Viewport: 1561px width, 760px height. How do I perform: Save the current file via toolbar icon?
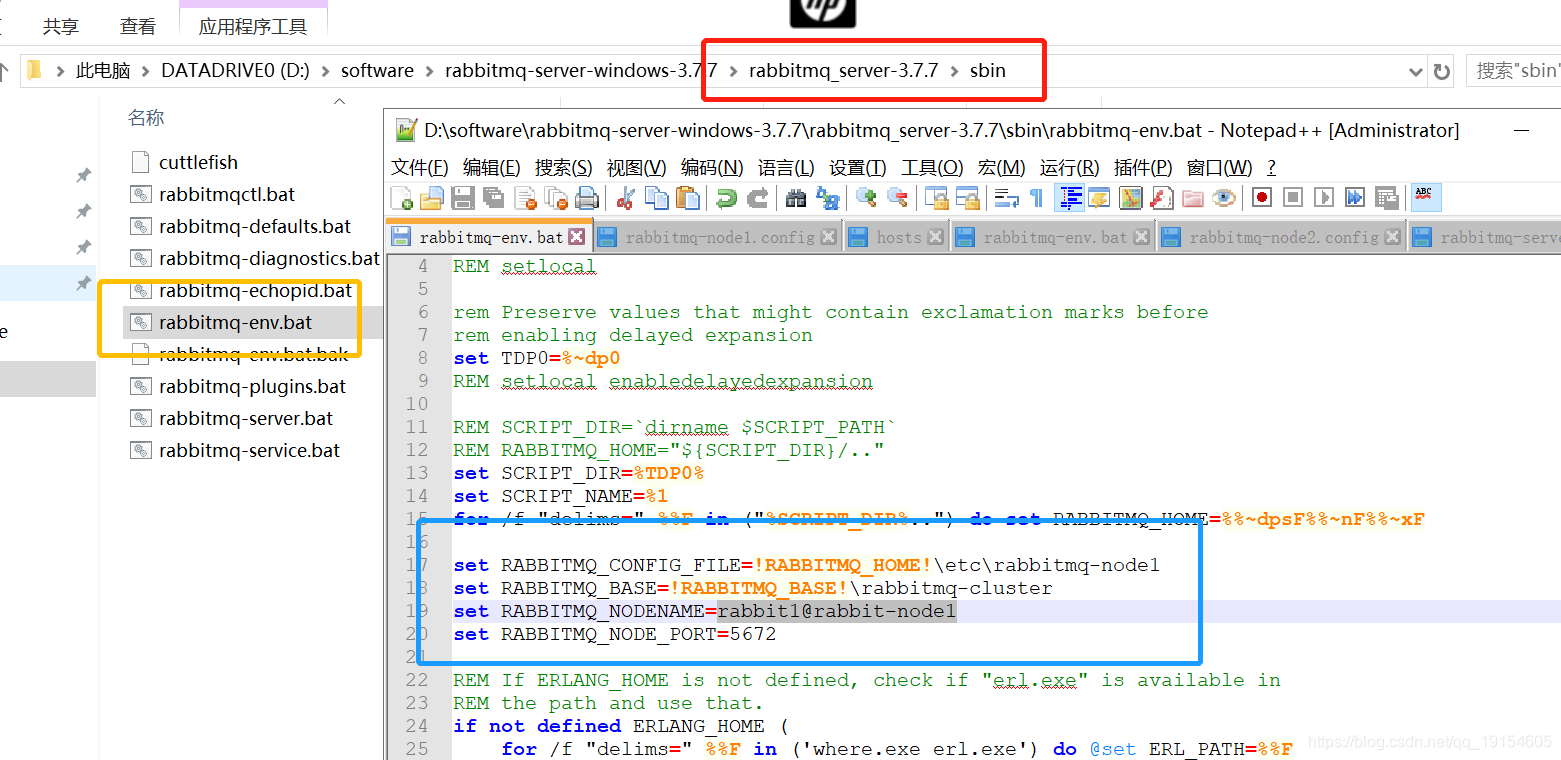[463, 198]
